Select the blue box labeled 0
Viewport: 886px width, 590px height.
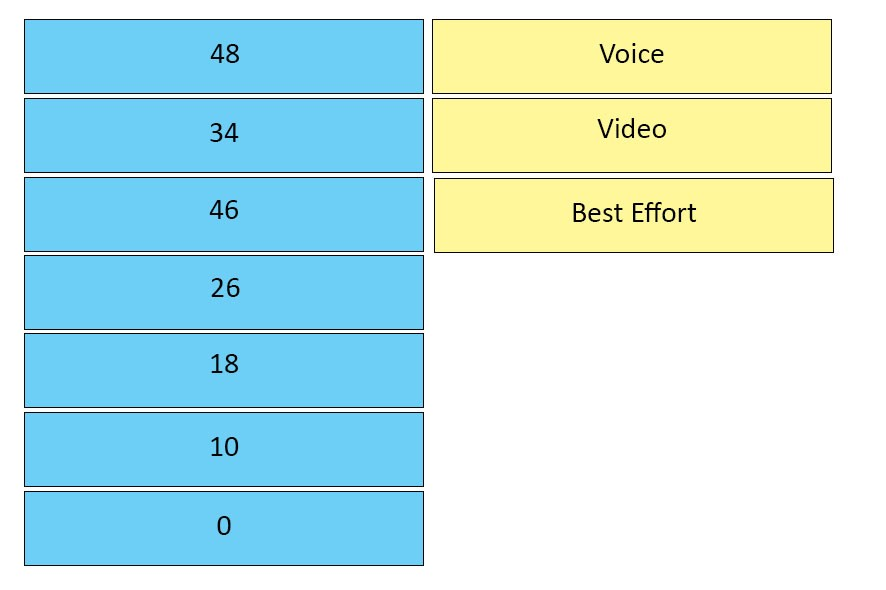224,529
